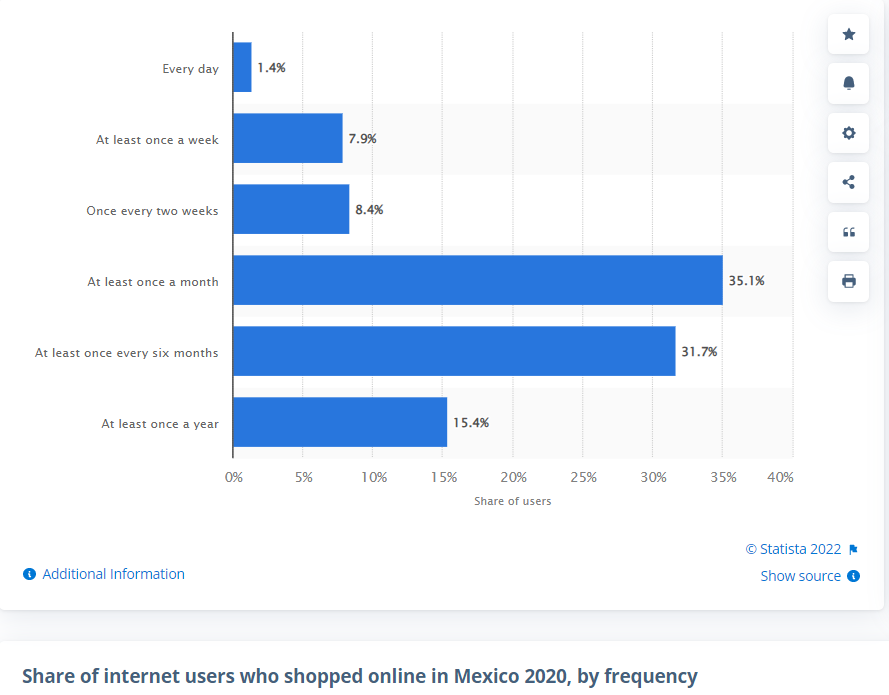Click the 35.1% 'At least once a month' bar
The image size is (889, 695).
coord(477,280)
